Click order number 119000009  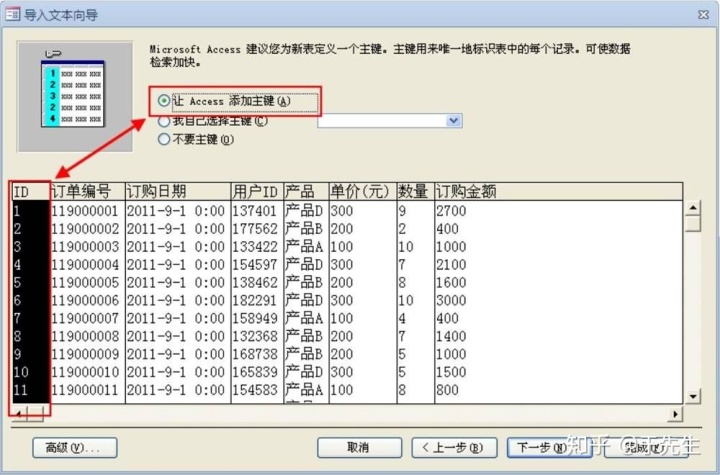[85, 354]
